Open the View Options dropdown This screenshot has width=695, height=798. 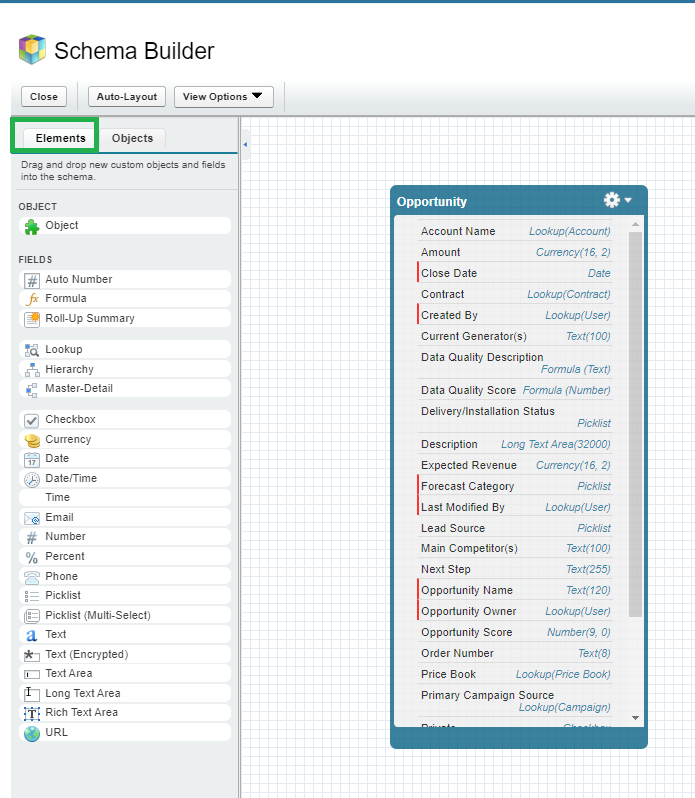tap(224, 97)
